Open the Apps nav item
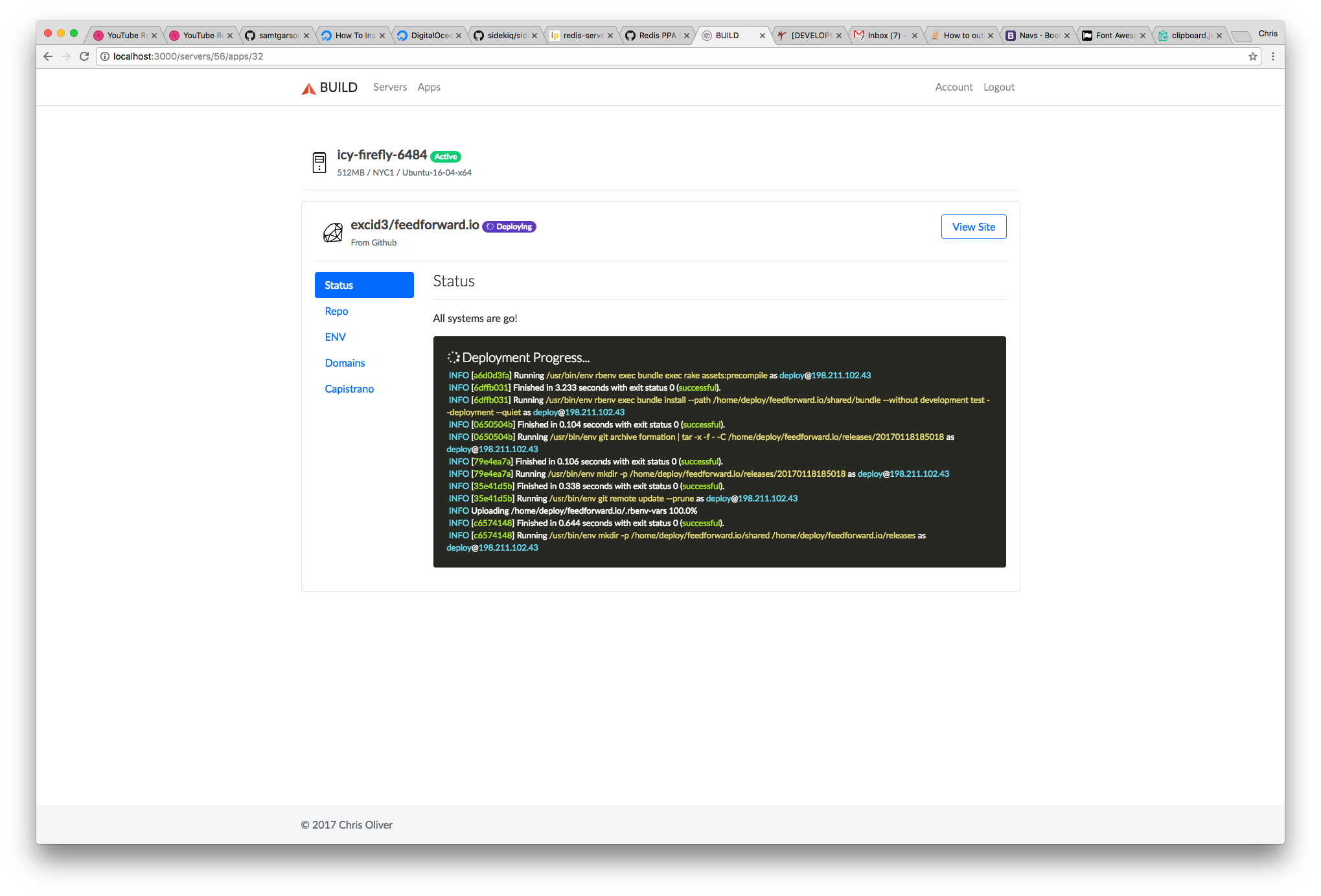The height and width of the screenshot is (896, 1321). (429, 87)
